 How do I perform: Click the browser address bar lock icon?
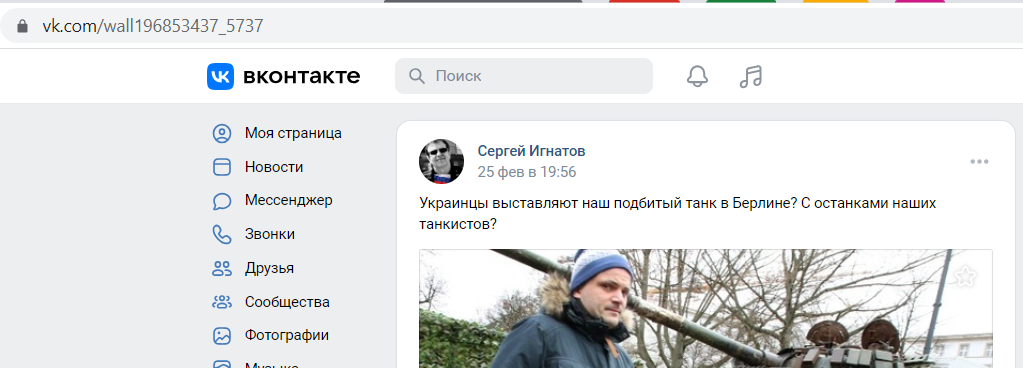click(x=23, y=26)
